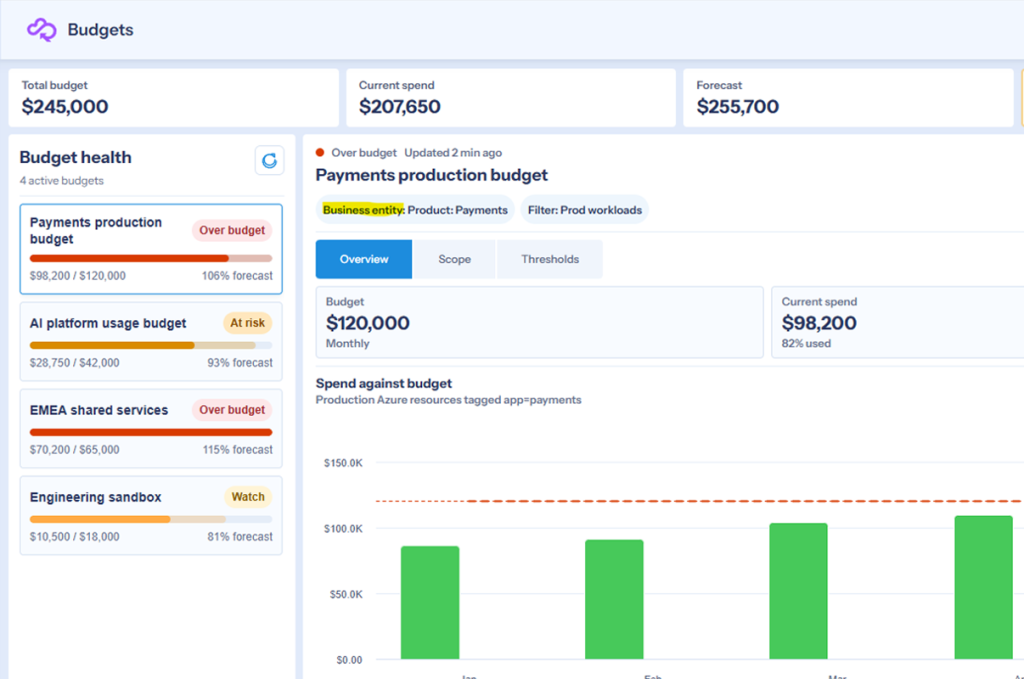Click the Payments production budget progress bar
1024x679 pixels.
[x=151, y=259]
